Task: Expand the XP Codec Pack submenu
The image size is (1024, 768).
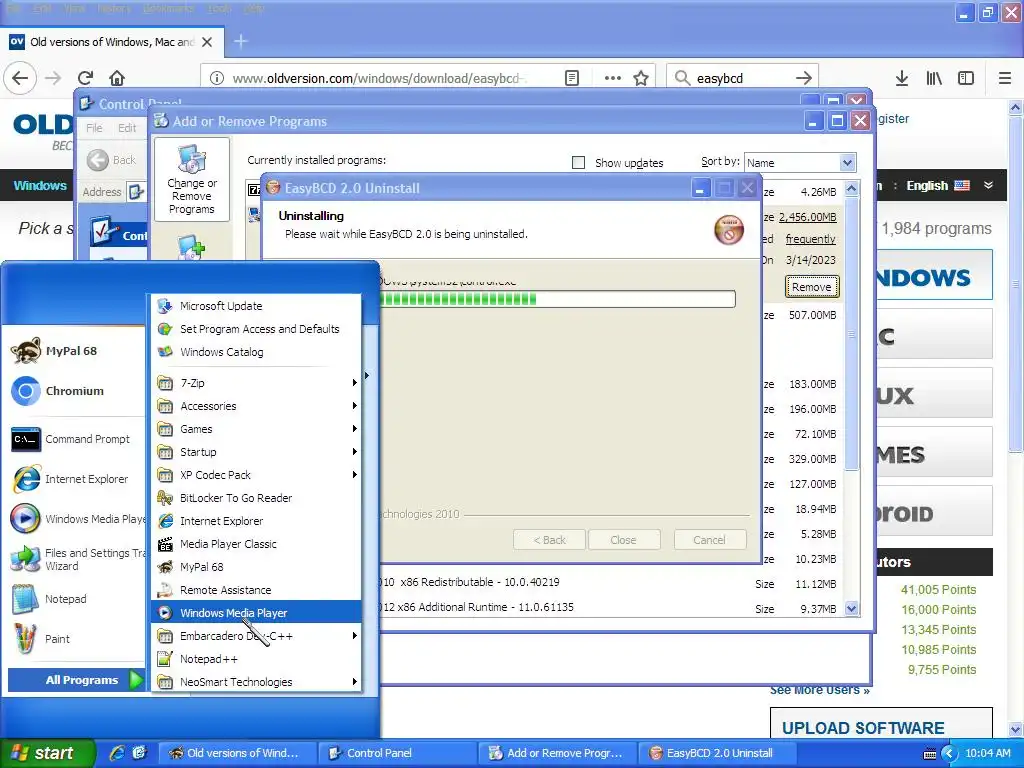Action: tap(256, 475)
